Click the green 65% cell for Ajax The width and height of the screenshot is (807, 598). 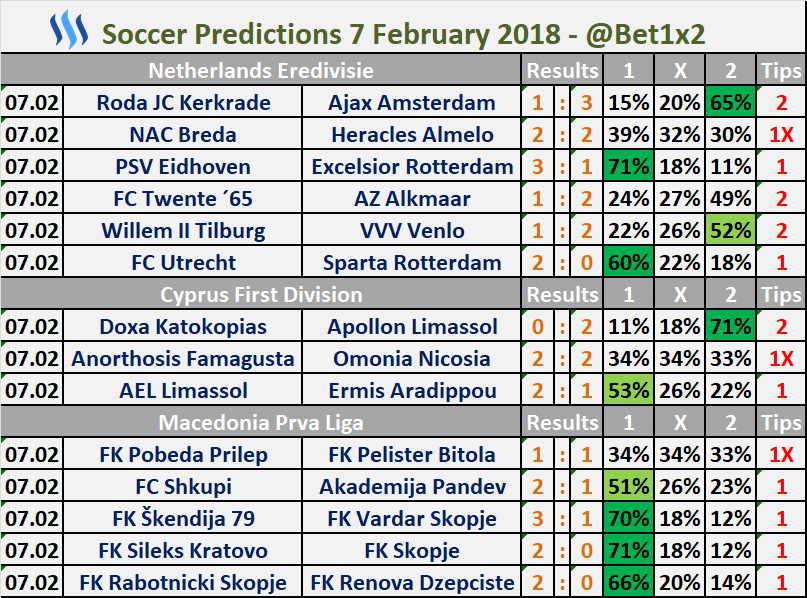(730, 103)
